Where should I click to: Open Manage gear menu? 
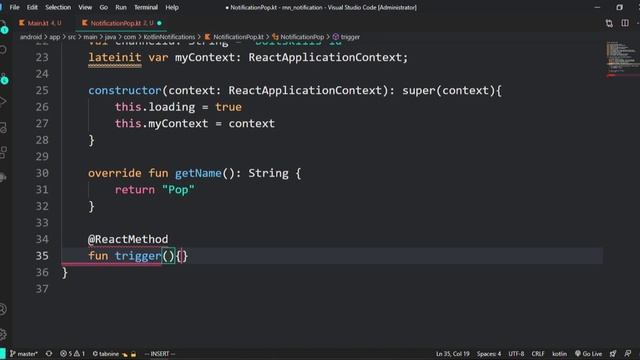[x=3, y=334]
